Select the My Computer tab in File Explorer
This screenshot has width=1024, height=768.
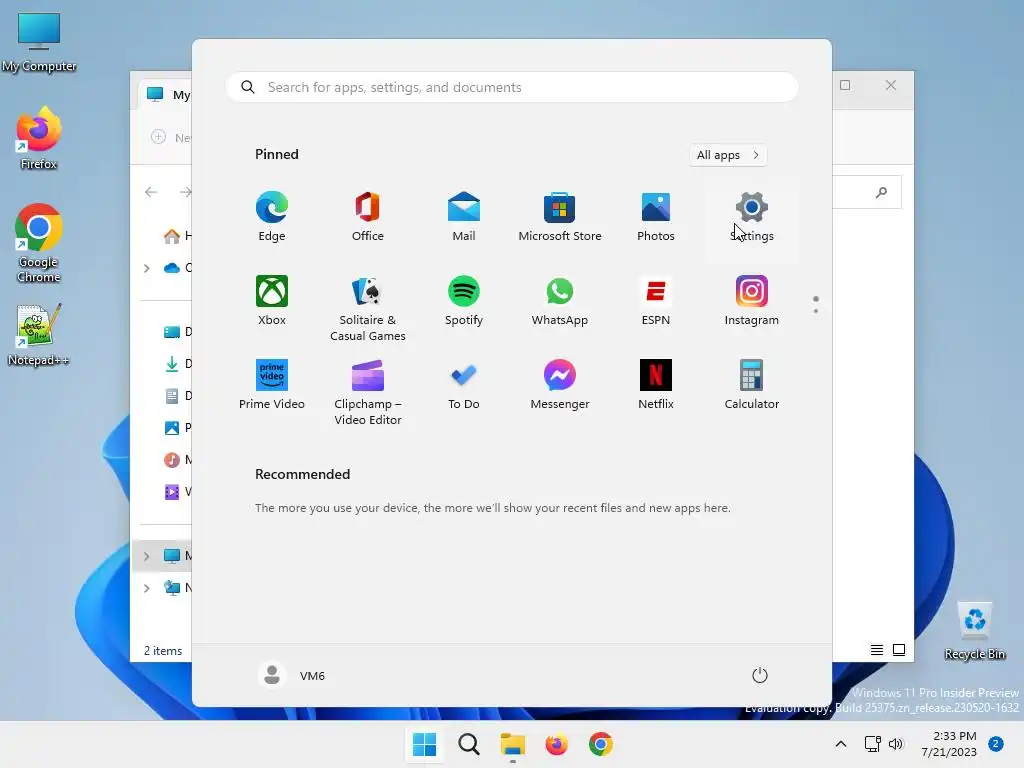tap(166, 95)
